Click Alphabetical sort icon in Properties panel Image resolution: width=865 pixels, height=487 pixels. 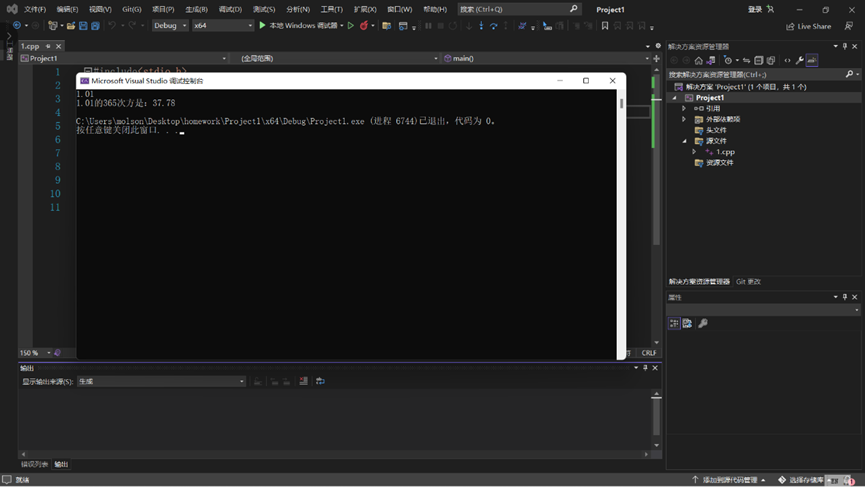(687, 323)
